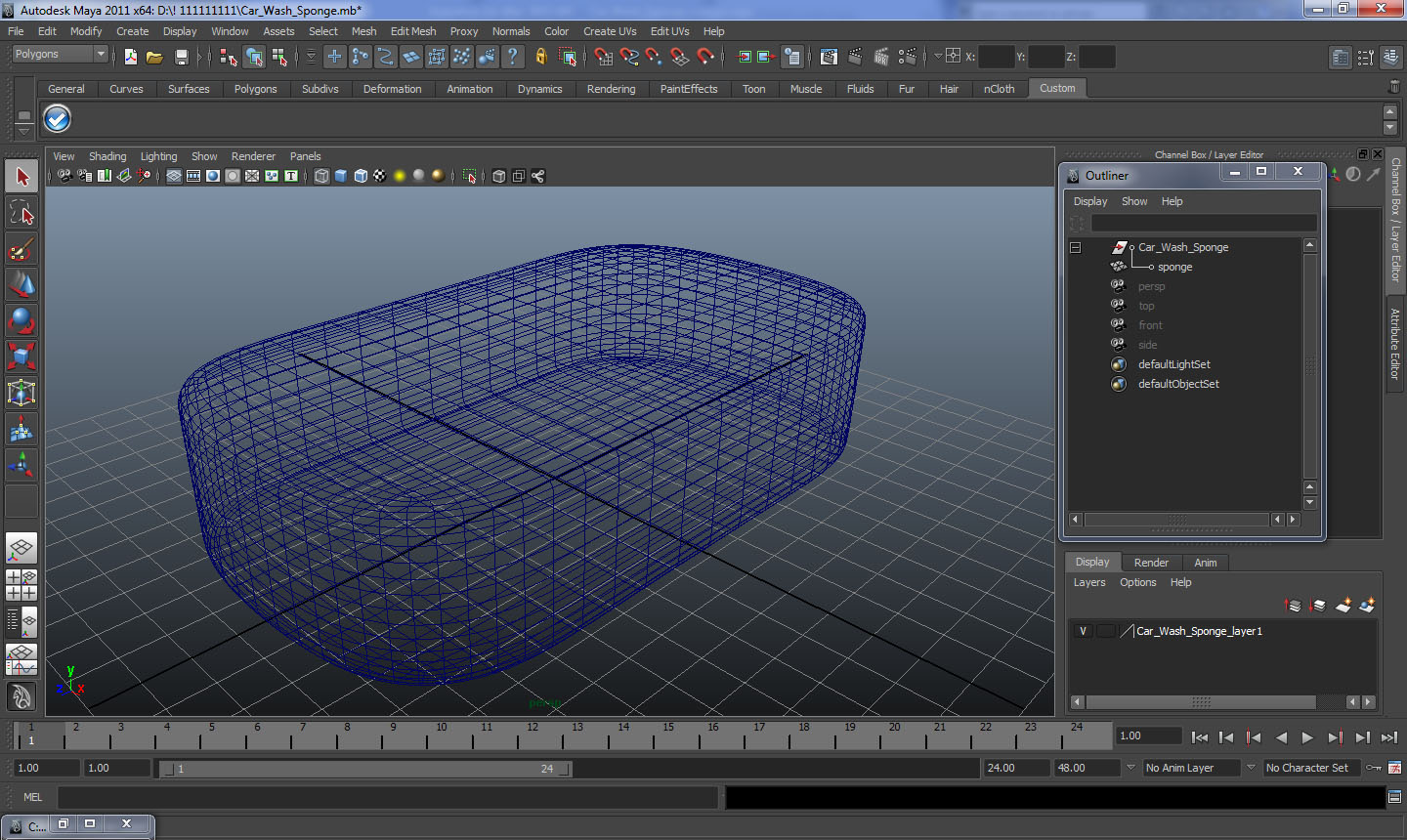Open the Edit Mesh menu
Screen dimensions: 1407x840
click(413, 31)
